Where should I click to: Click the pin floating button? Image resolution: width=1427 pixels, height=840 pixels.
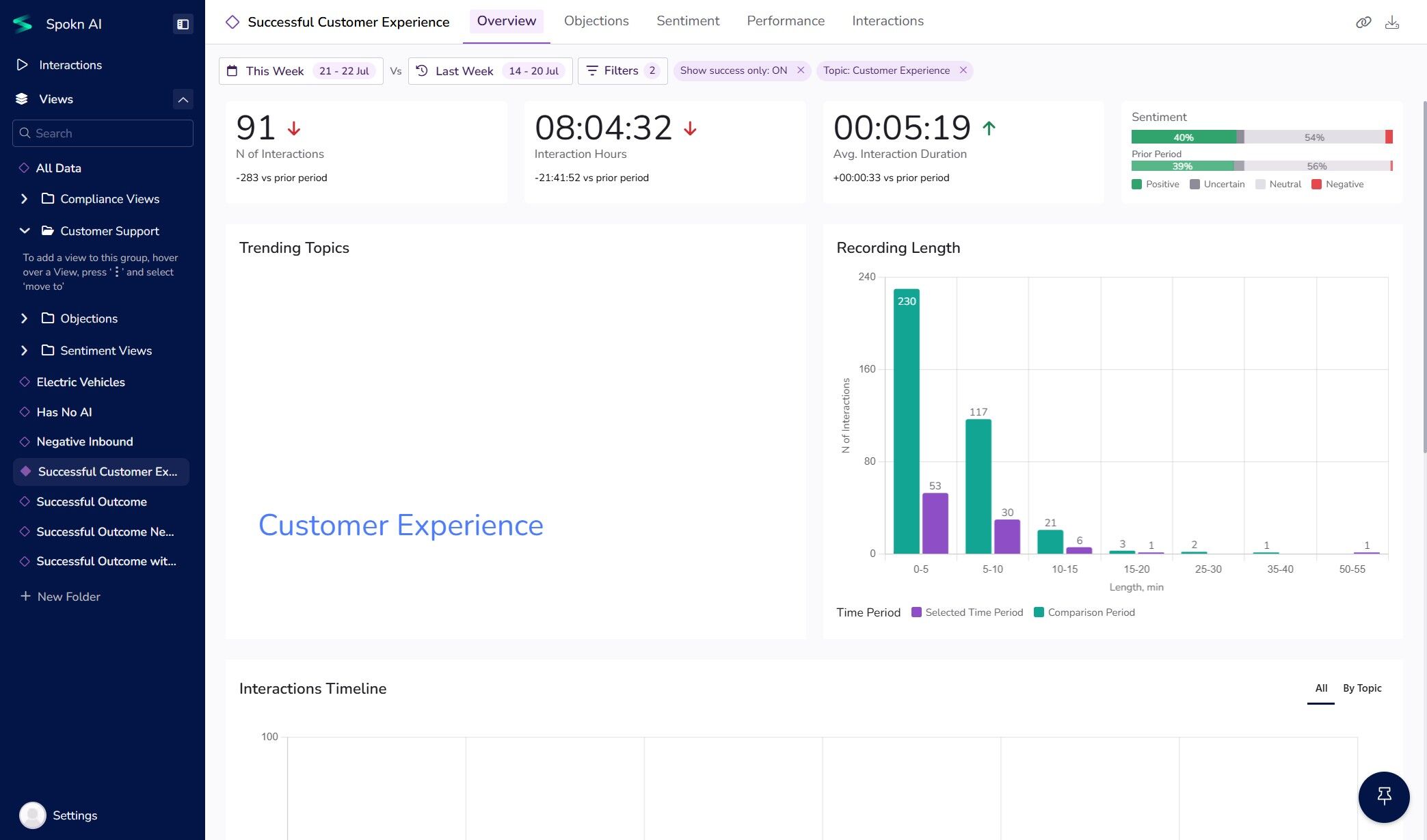pos(1383,796)
